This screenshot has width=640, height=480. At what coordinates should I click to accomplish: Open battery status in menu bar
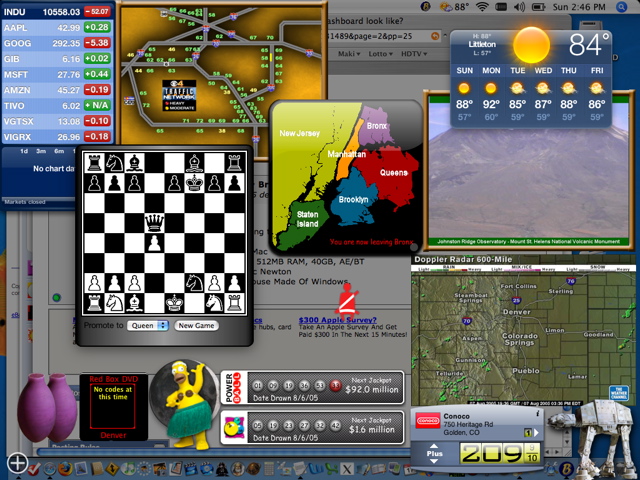click(x=538, y=7)
